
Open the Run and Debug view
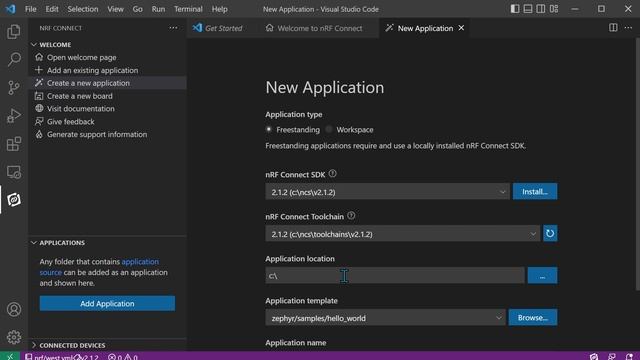13,116
